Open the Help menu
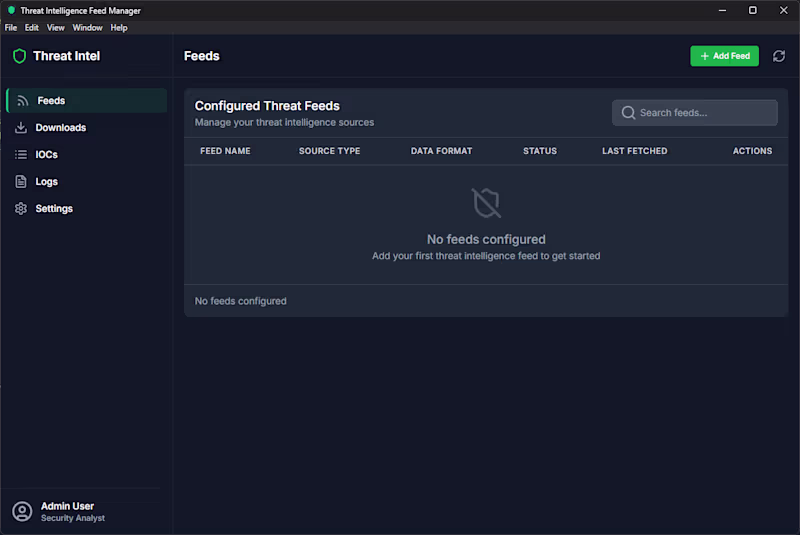 point(119,28)
